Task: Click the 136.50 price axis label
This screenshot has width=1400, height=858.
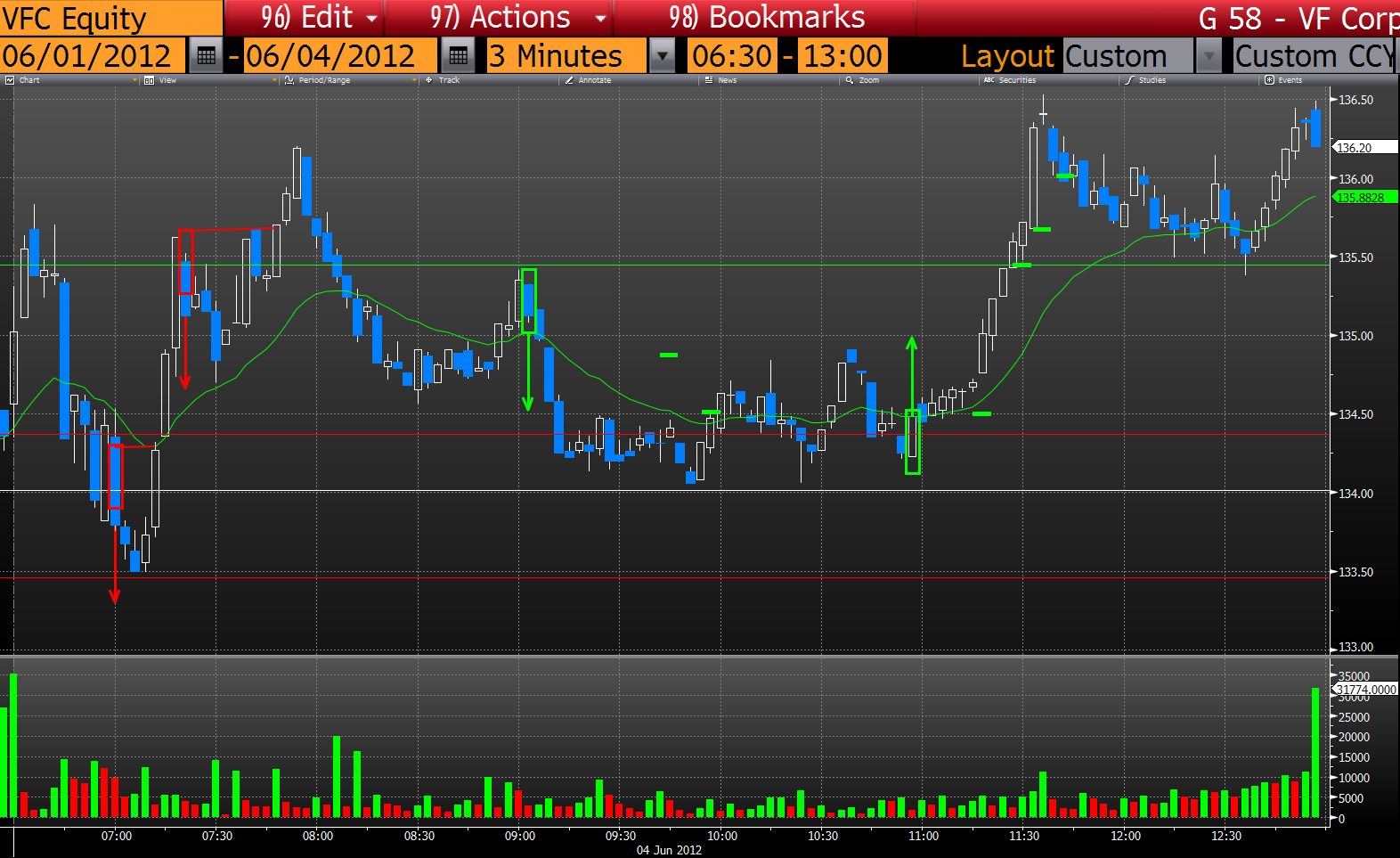Action: (x=1356, y=101)
